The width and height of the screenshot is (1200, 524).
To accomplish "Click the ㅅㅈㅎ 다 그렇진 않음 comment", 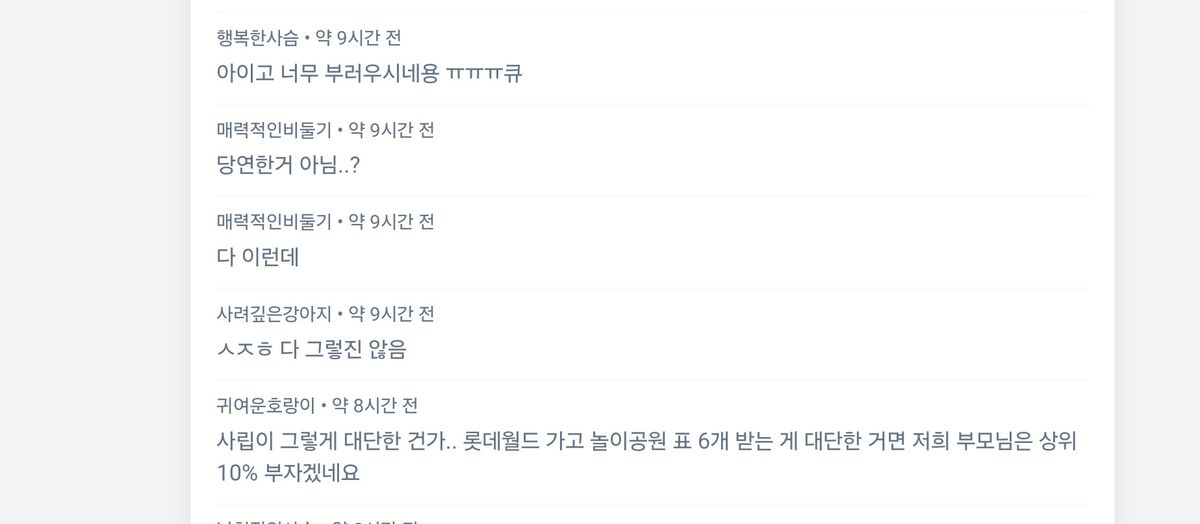I will click(311, 349).
